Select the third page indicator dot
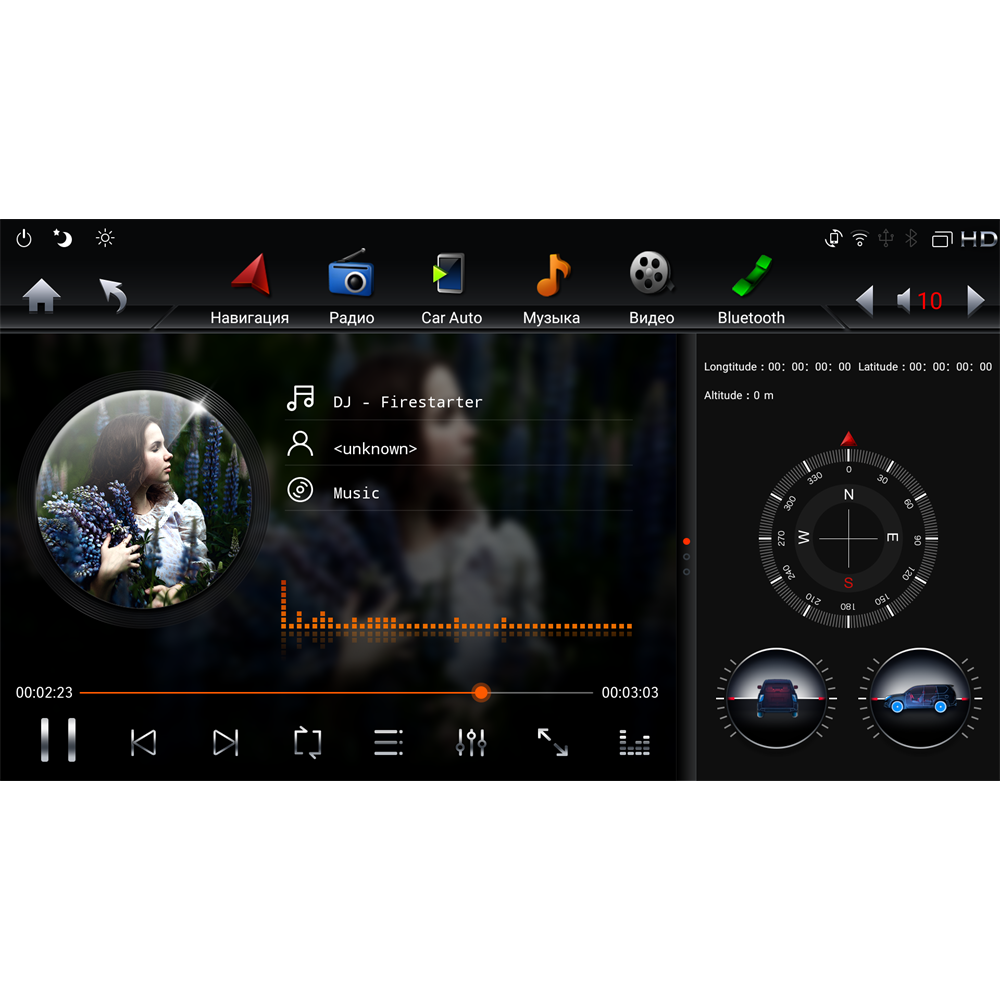 pyautogui.click(x=686, y=572)
